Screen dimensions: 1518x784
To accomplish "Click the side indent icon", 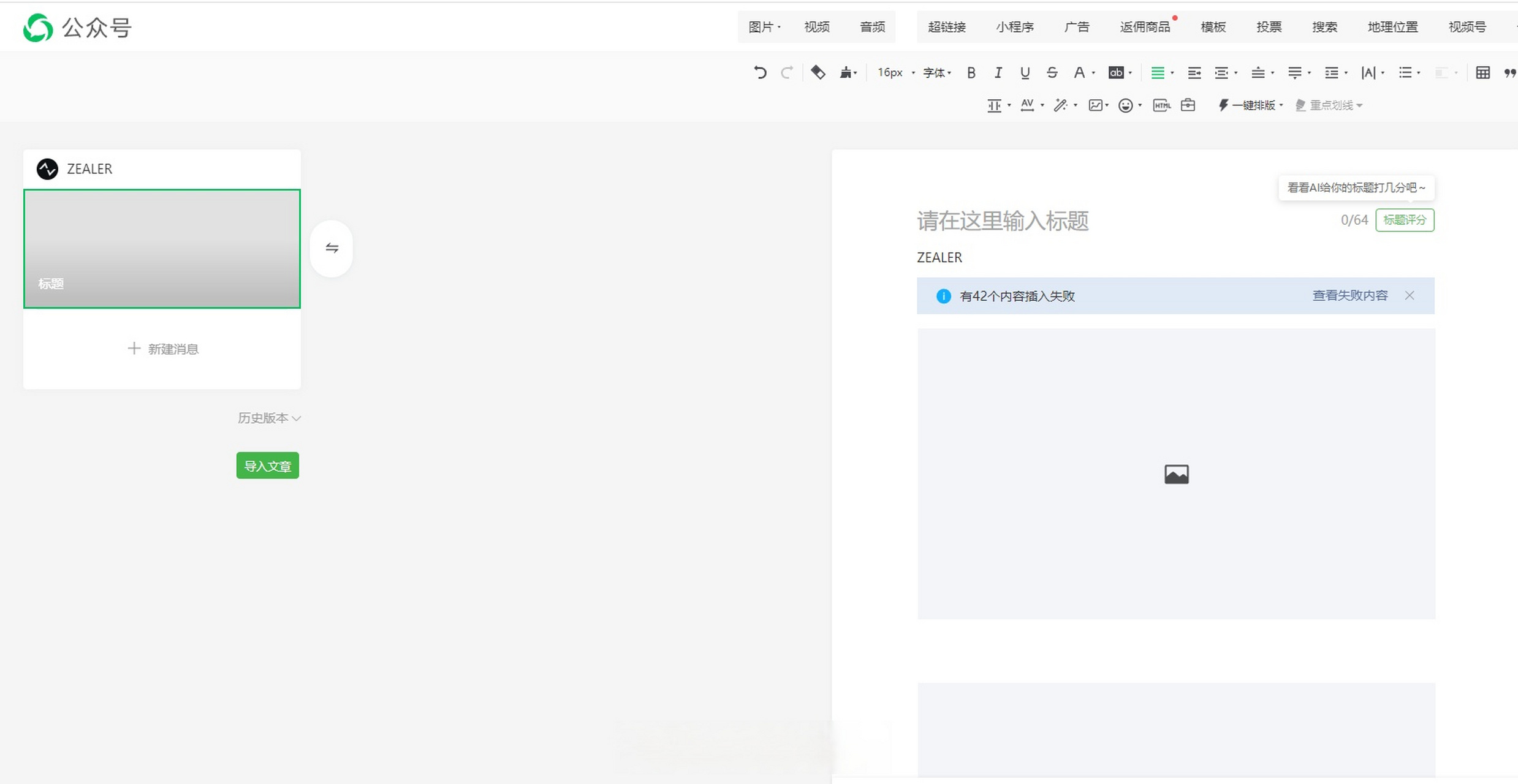I will 1221,73.
